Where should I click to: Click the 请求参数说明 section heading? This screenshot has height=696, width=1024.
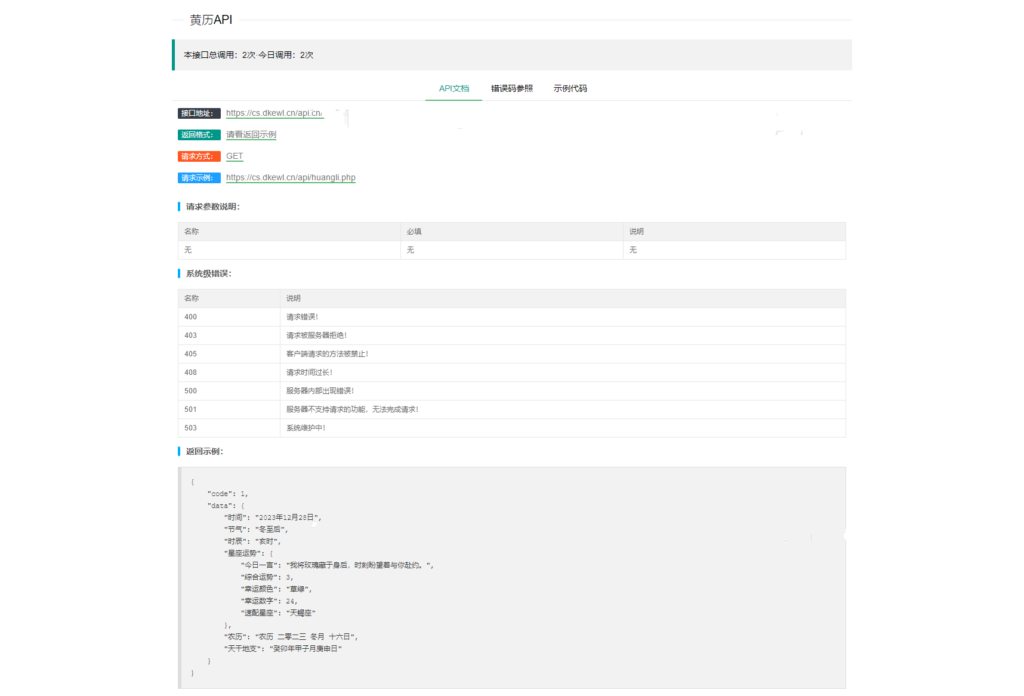[x=212, y=206]
